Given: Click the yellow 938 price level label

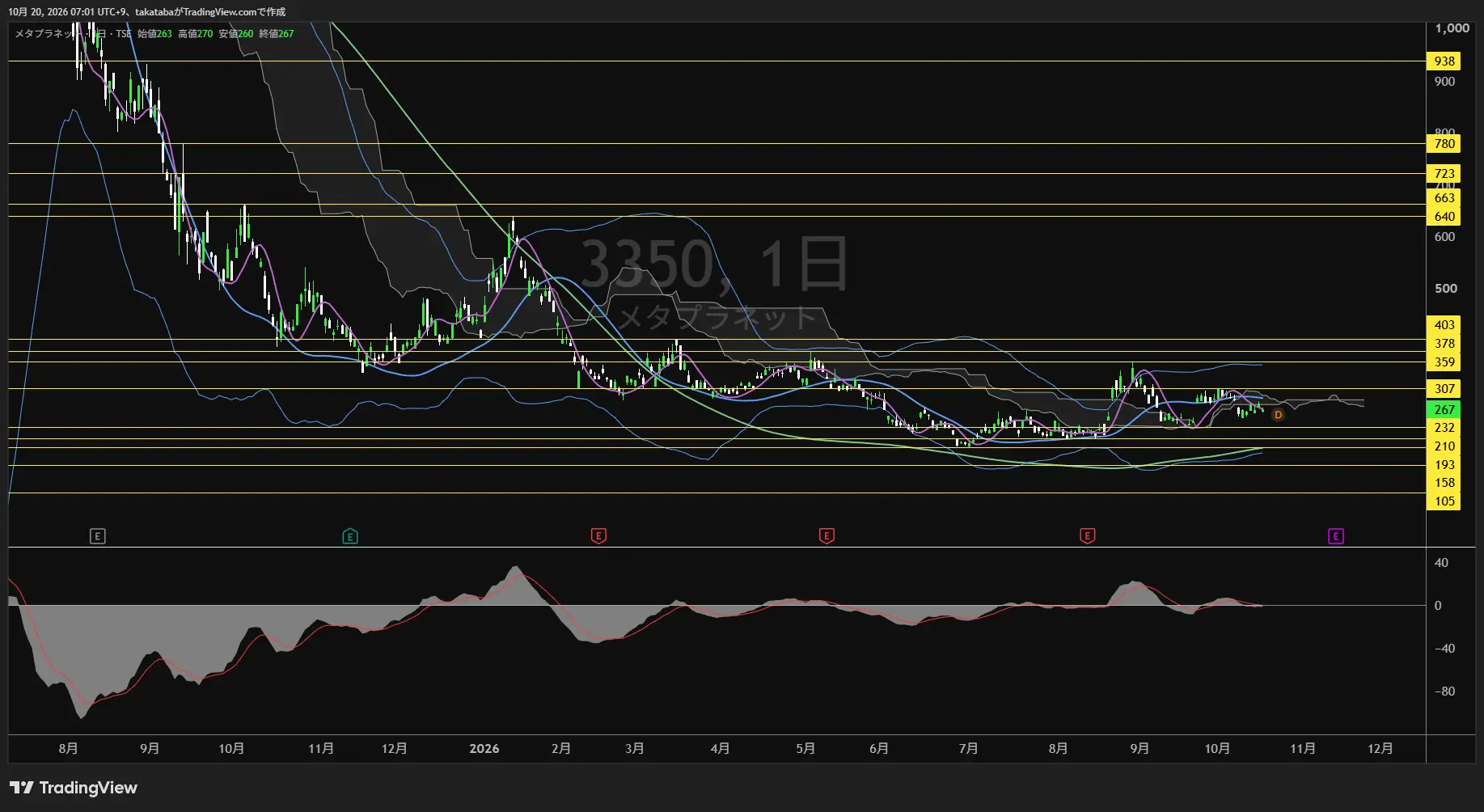Looking at the screenshot, I should tap(1444, 61).
